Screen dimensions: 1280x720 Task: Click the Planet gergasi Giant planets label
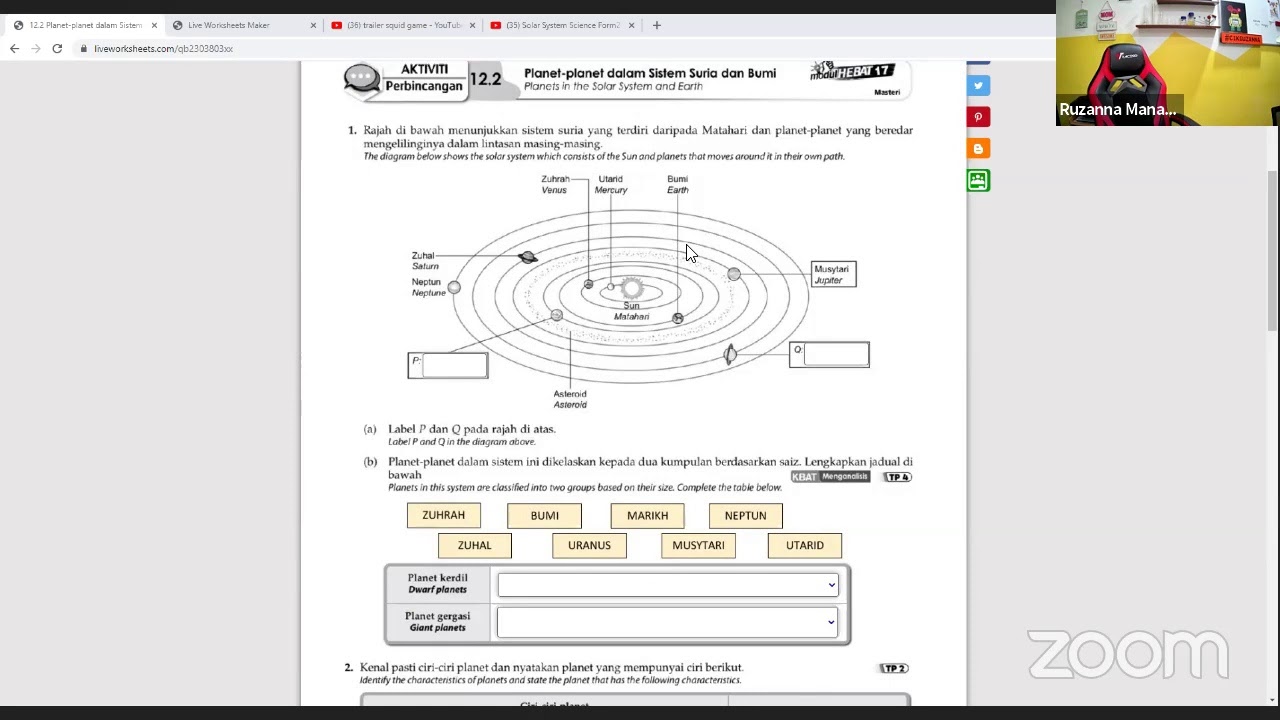[x=438, y=622]
